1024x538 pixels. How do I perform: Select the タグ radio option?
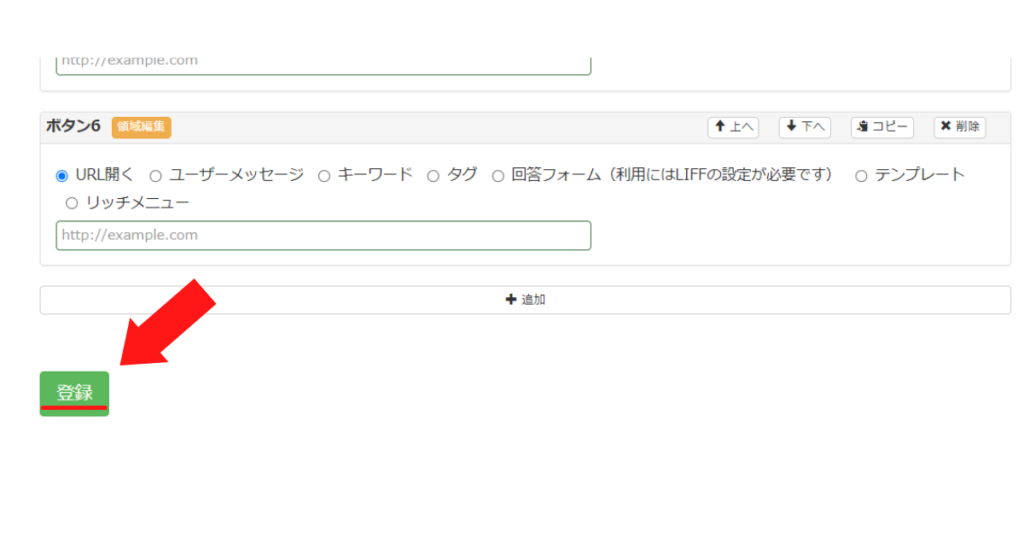coord(433,176)
